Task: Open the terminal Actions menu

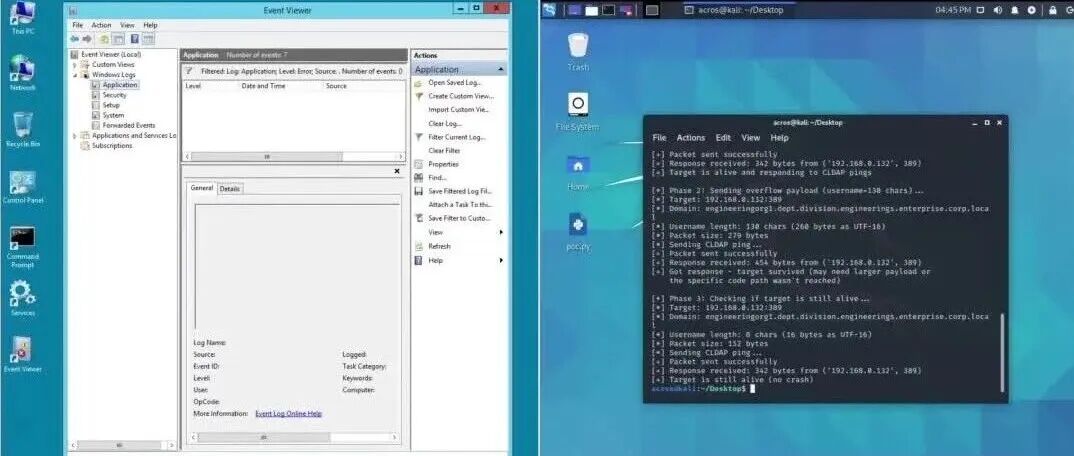Action: [x=690, y=138]
